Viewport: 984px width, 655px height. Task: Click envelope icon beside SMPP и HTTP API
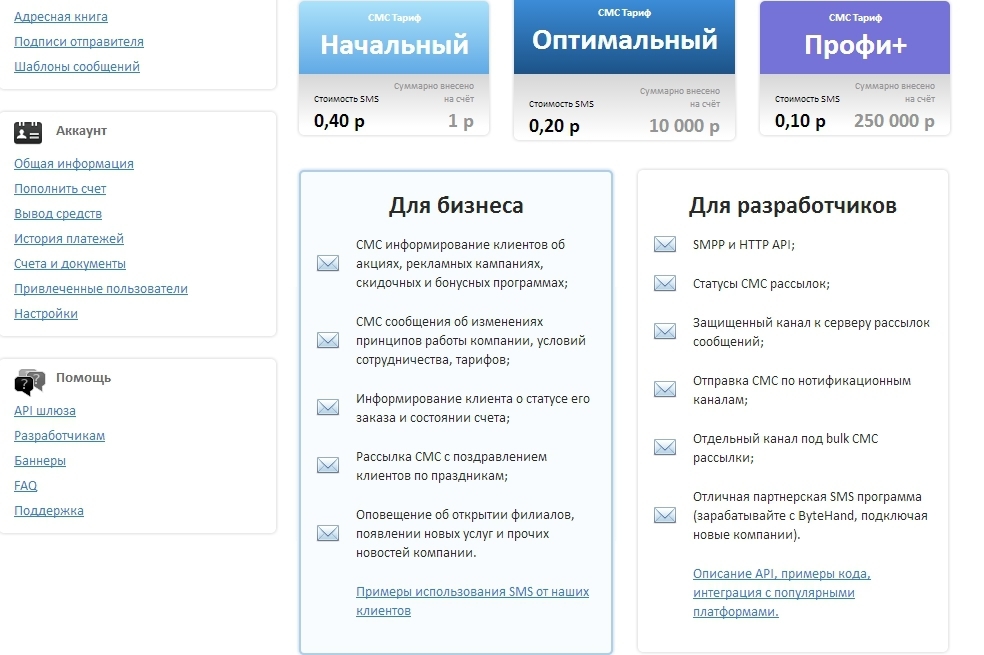coord(665,244)
